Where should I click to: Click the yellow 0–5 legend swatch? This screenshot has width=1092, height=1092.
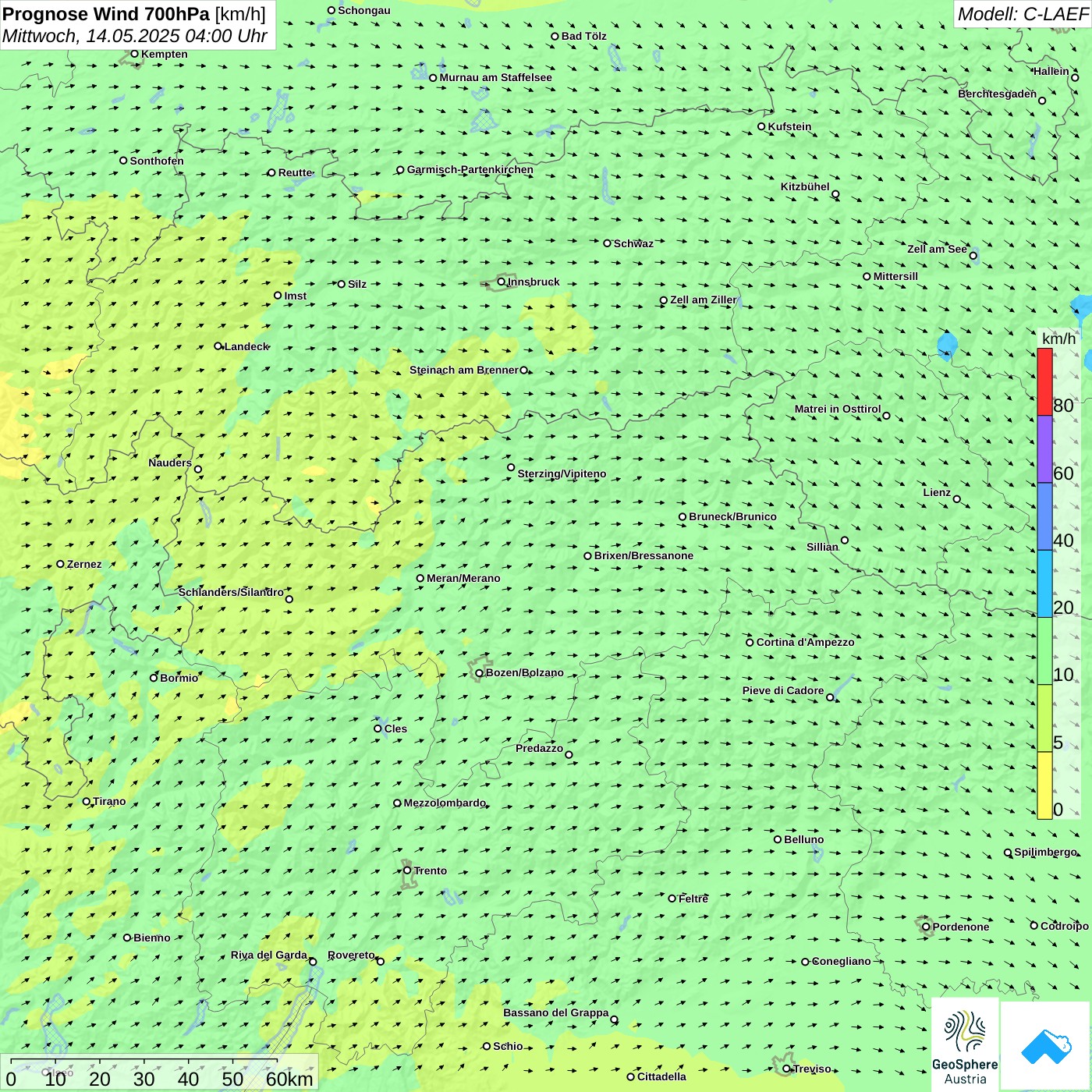(x=1044, y=785)
